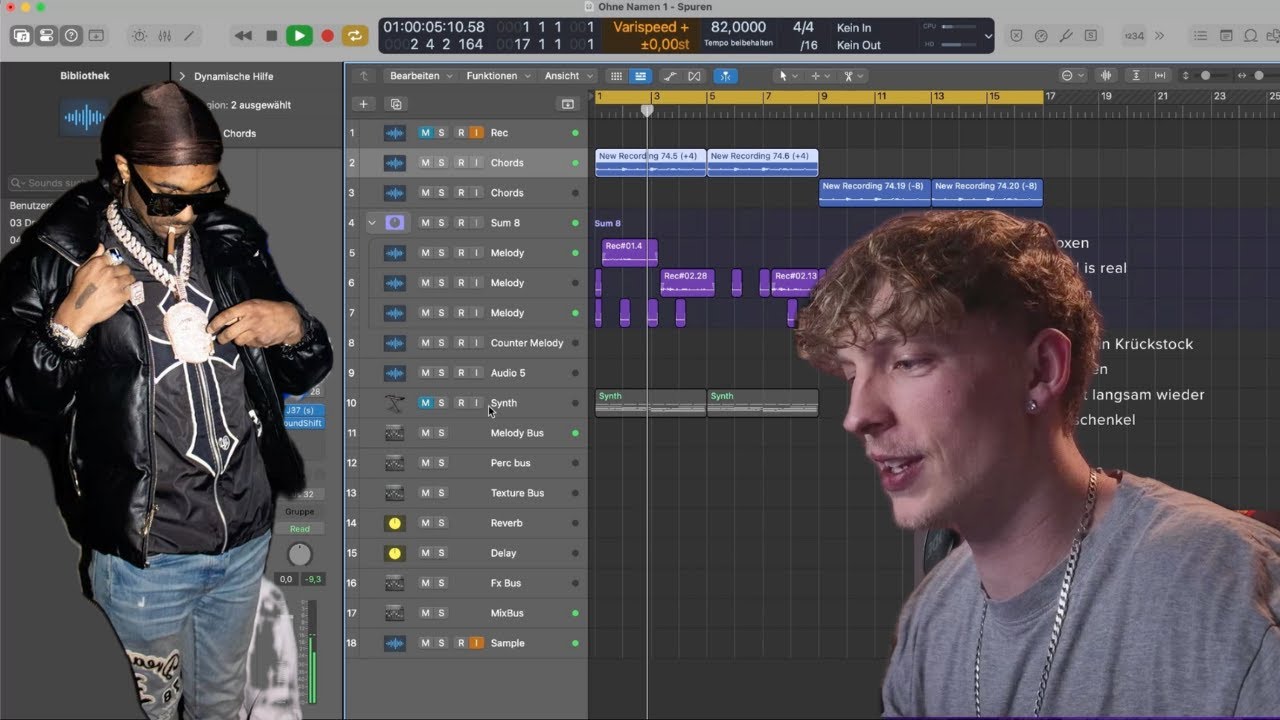This screenshot has width=1280, height=720.
Task: Open the marquee crosshair tool dropdown
Action: click(x=820, y=76)
